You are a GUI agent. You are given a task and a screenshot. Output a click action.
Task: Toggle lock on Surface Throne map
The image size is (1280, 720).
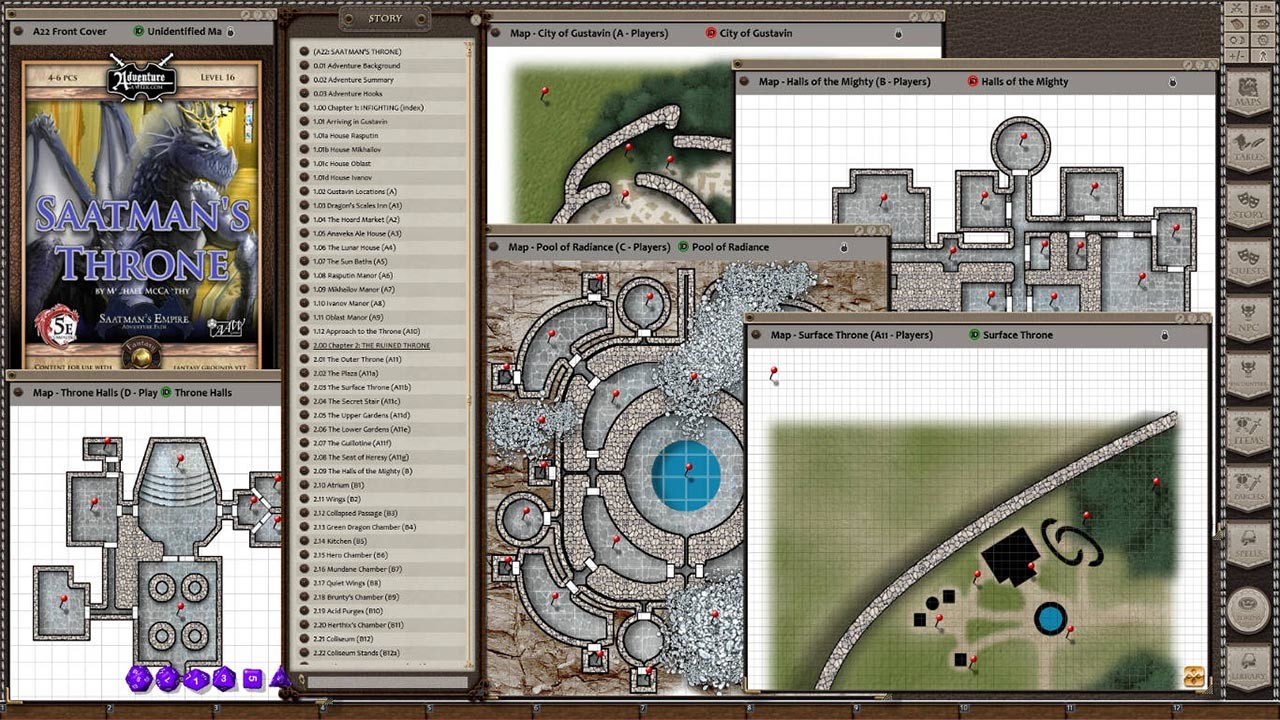1165,335
